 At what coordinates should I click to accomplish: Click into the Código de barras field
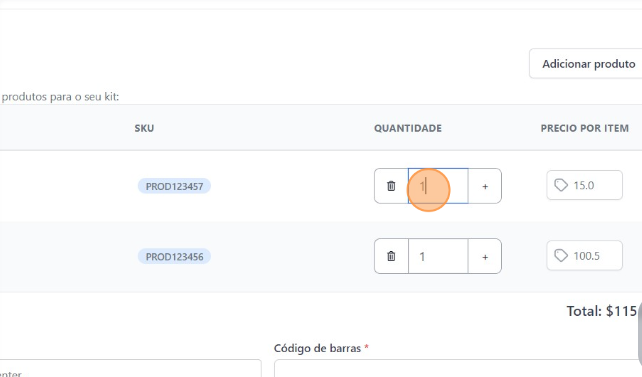458,368
